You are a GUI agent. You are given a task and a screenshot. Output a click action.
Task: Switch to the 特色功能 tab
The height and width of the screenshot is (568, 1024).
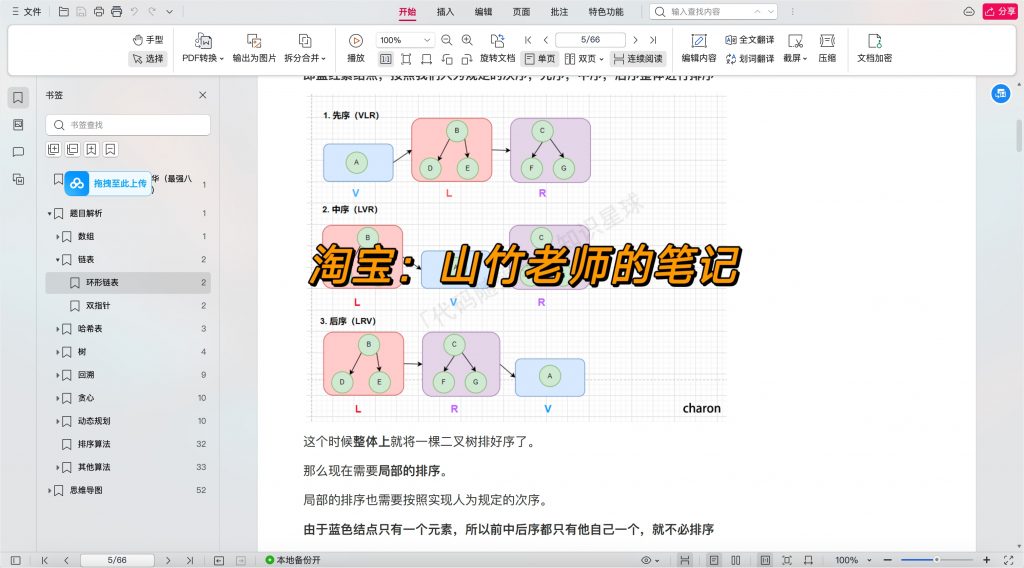tap(606, 12)
